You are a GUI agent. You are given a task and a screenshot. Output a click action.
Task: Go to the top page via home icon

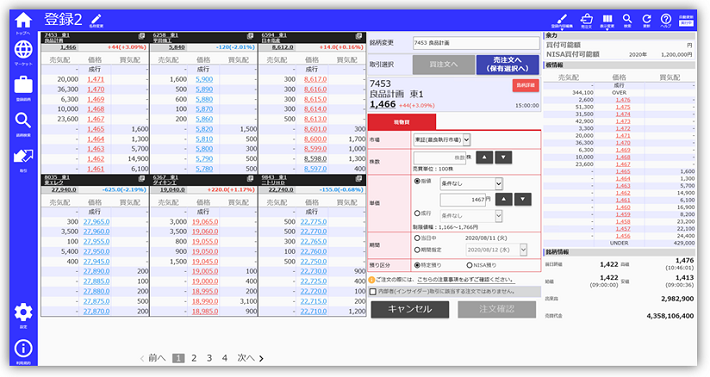[x=23, y=20]
